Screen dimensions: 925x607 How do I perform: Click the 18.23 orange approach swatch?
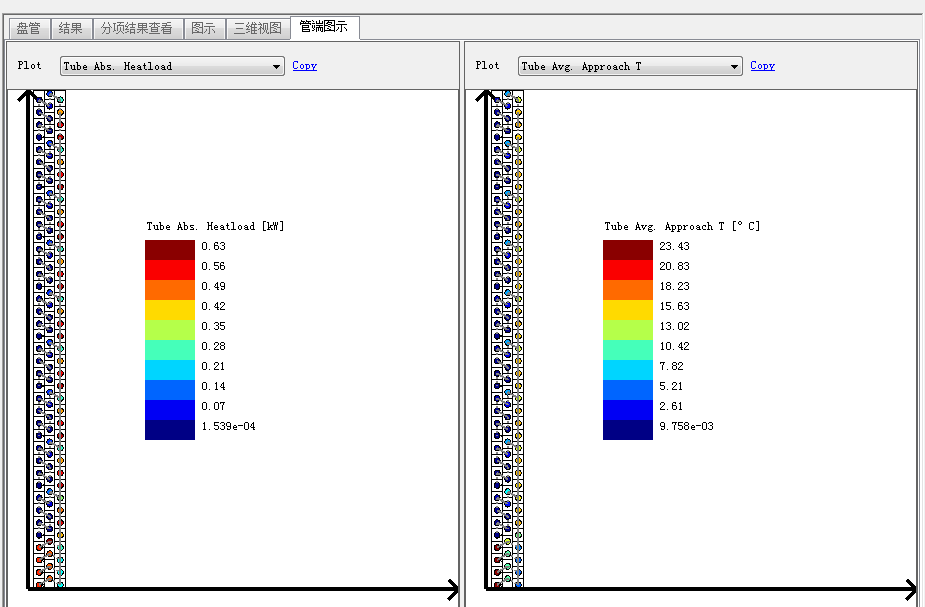(628, 290)
